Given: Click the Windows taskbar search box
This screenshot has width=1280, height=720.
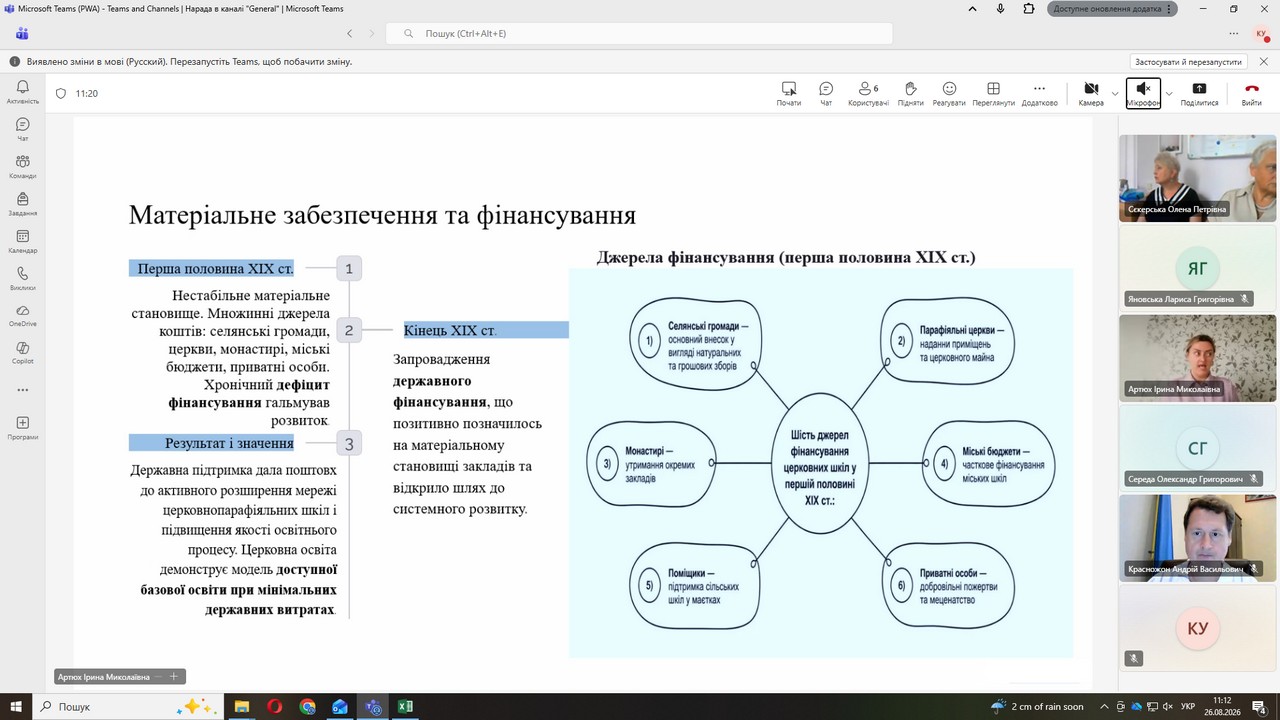Looking at the screenshot, I should 128,706.
